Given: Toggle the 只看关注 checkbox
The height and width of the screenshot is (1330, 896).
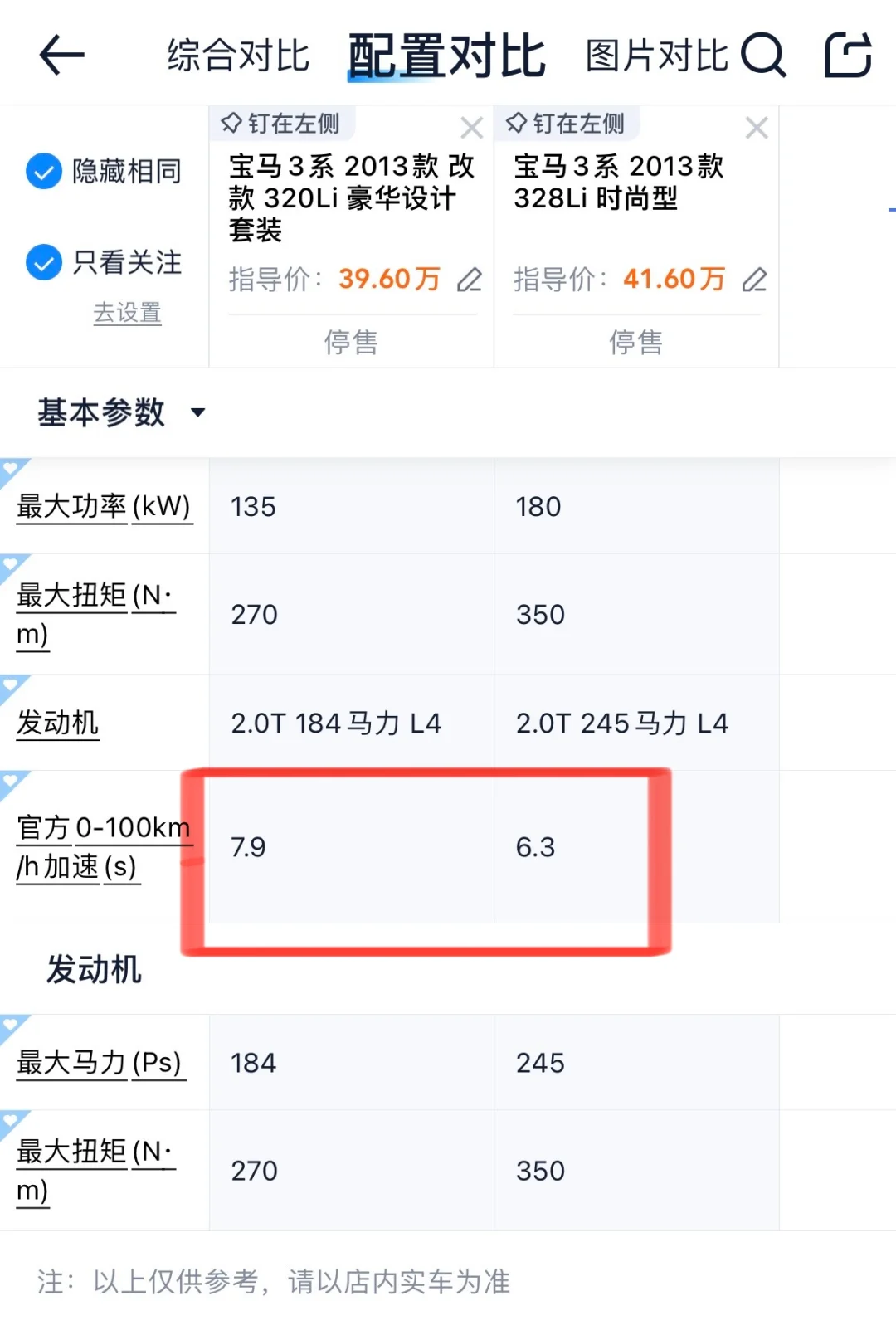Looking at the screenshot, I should pyautogui.click(x=44, y=262).
